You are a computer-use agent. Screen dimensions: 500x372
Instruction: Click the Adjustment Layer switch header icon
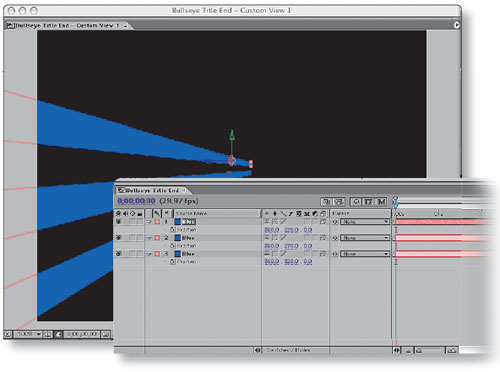(315, 213)
